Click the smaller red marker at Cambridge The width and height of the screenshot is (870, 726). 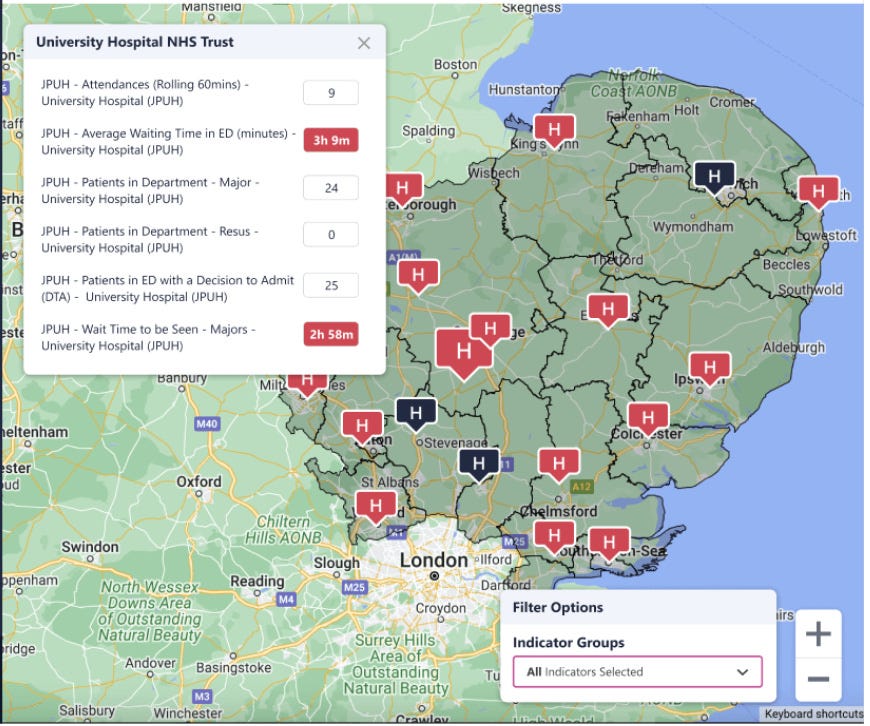point(490,329)
